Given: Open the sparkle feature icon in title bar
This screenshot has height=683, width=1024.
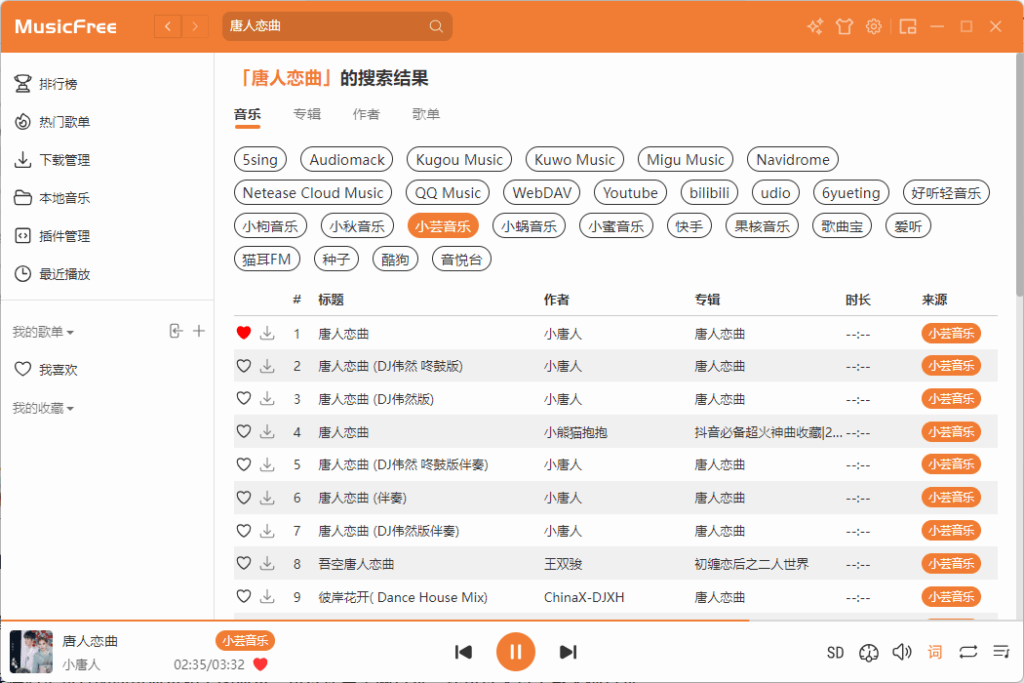Looking at the screenshot, I should coord(814,26).
